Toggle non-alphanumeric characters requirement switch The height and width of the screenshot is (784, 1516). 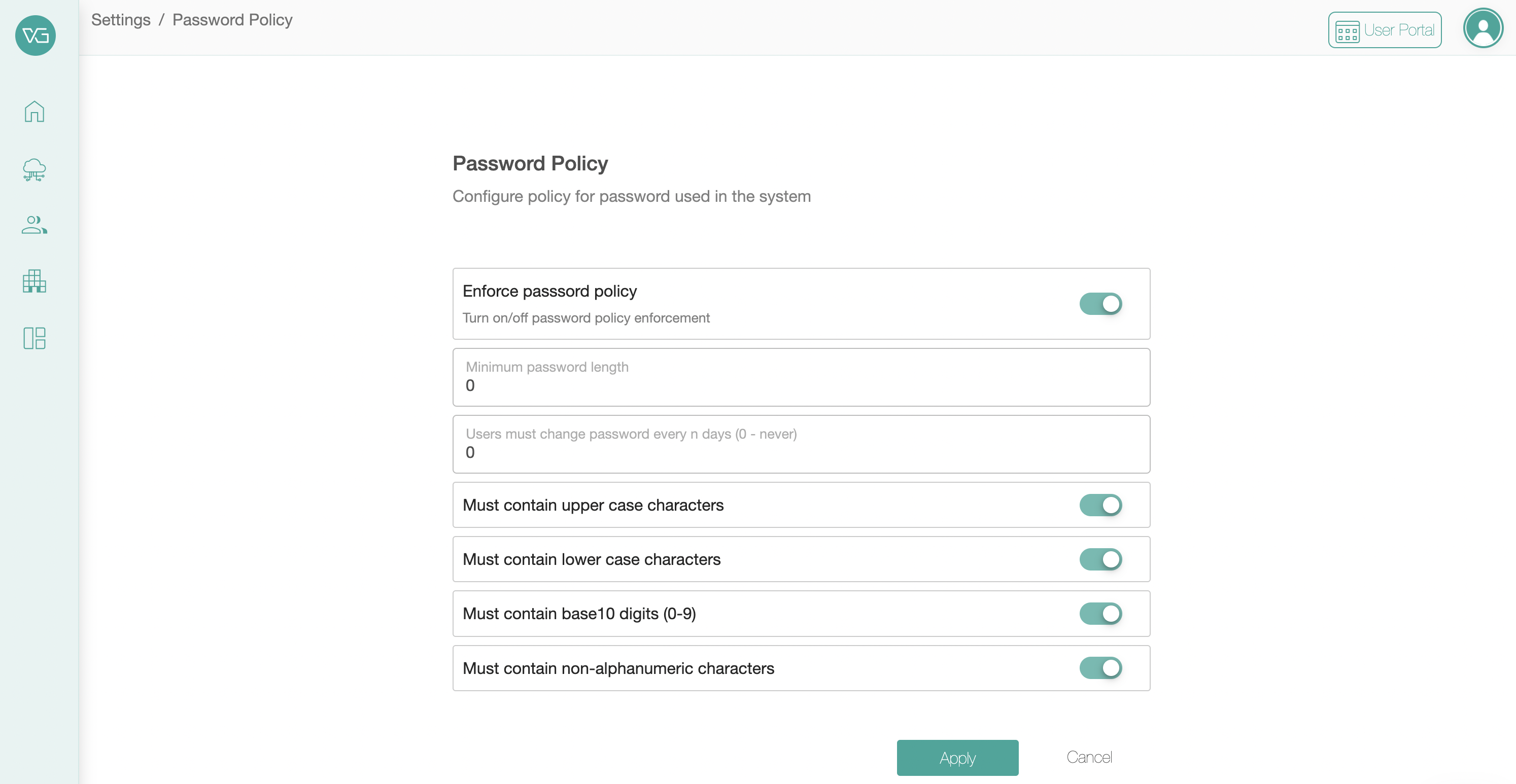click(x=1100, y=668)
